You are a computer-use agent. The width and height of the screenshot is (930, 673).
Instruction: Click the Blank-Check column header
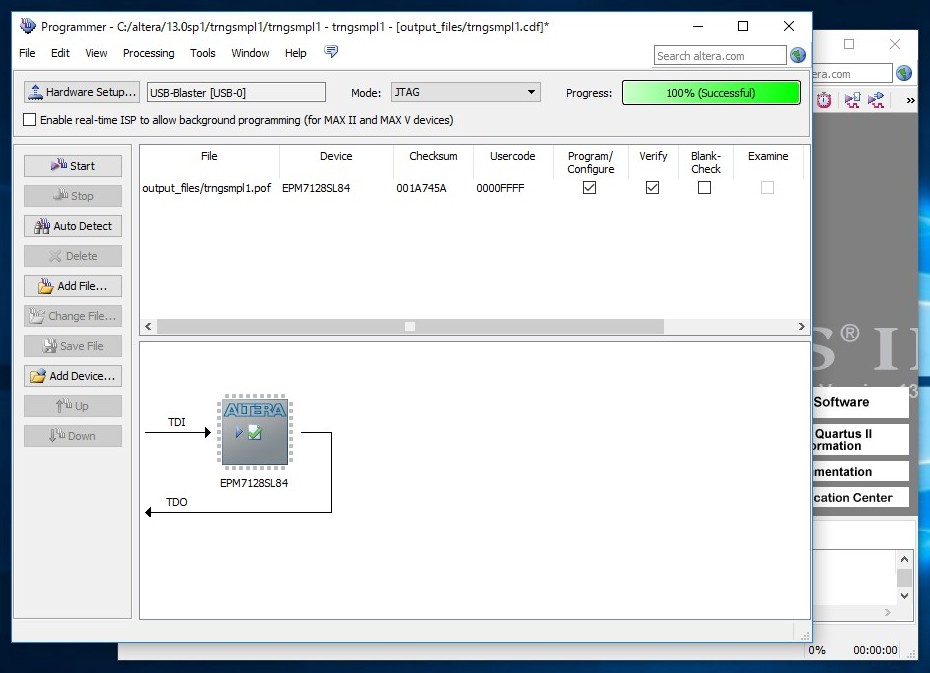[706, 162]
